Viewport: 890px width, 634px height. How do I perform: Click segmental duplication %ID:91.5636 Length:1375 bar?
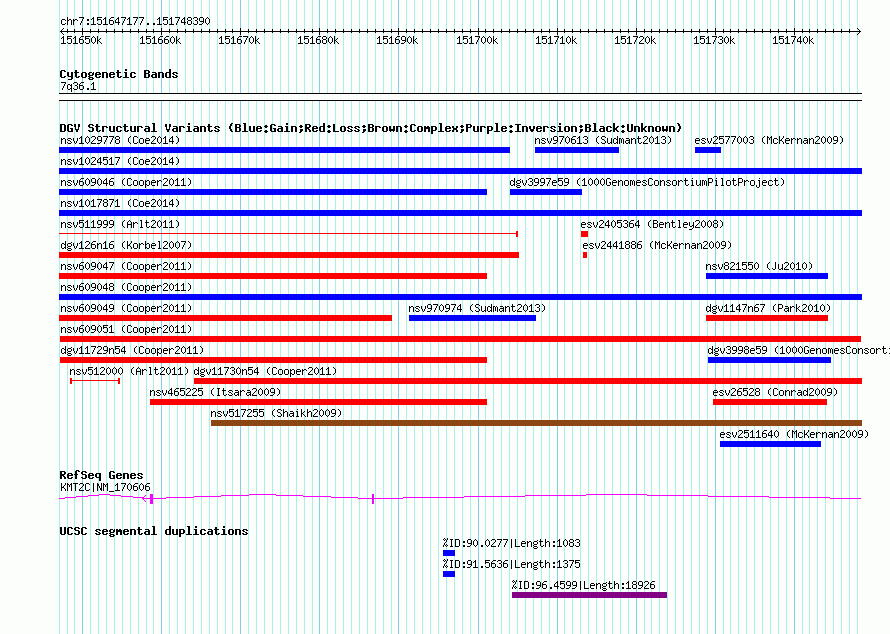coord(449,574)
